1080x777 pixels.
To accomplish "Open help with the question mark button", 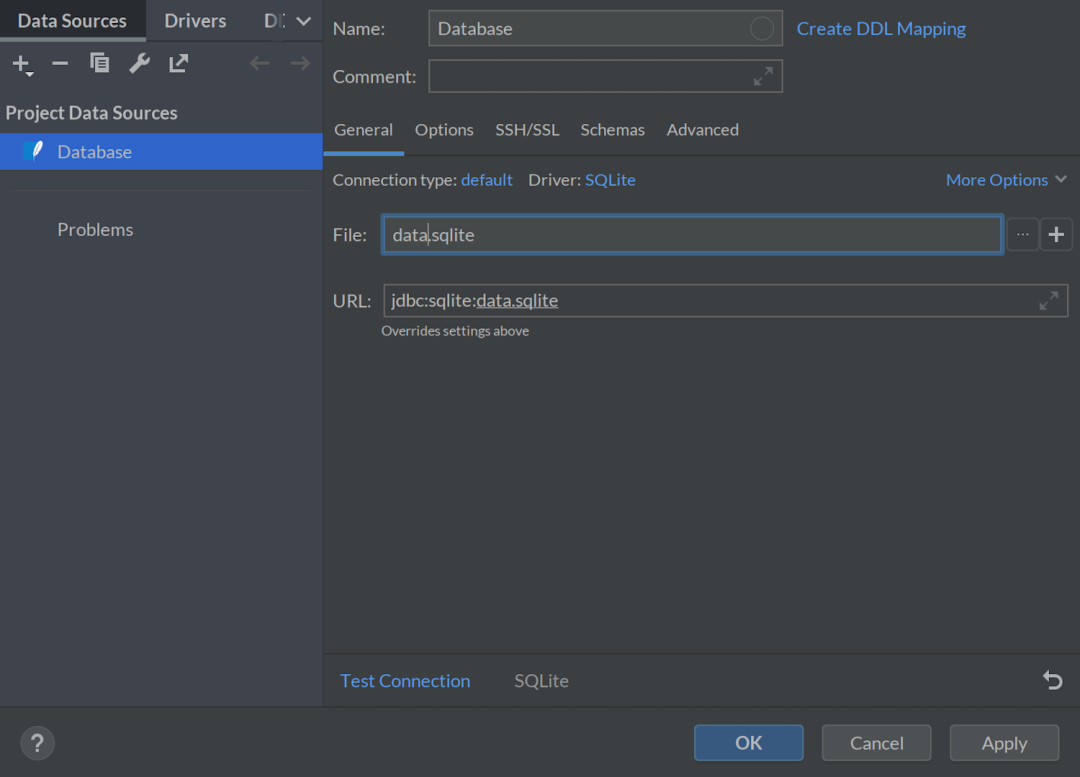I will (x=37, y=743).
